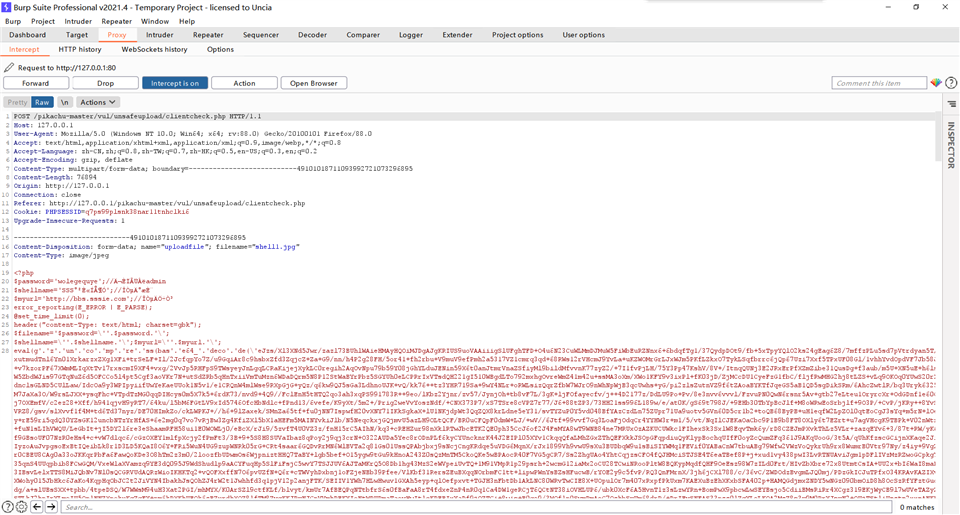Open the Logger tab
The height and width of the screenshot is (515, 960).
(411, 35)
